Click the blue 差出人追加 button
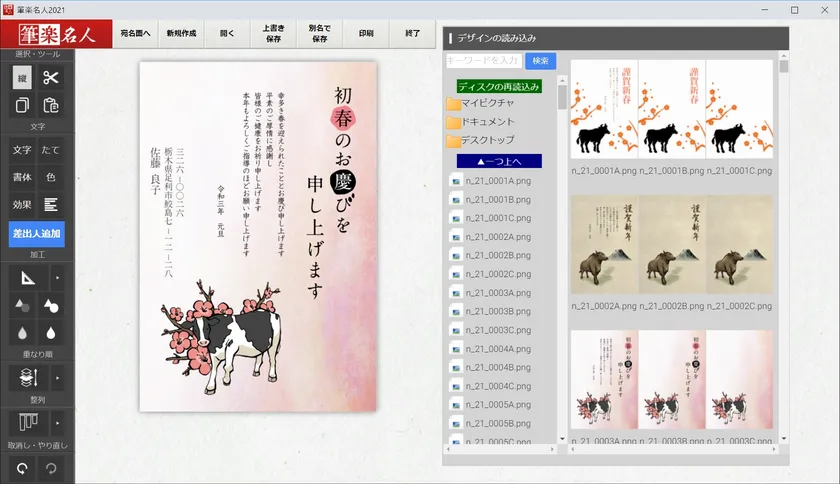This screenshot has width=840, height=484. coord(36,234)
